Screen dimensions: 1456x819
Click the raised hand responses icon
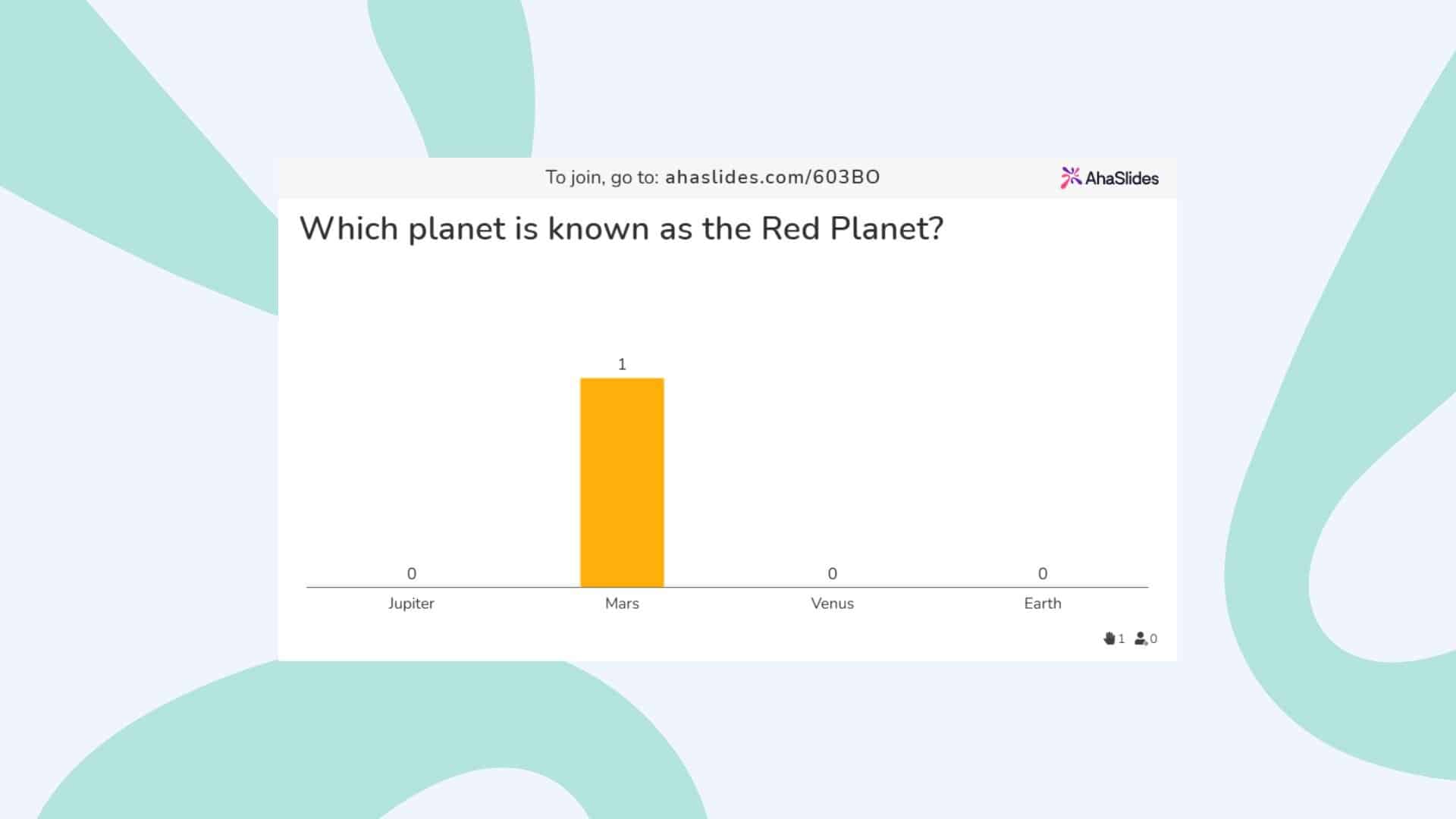coord(1109,639)
